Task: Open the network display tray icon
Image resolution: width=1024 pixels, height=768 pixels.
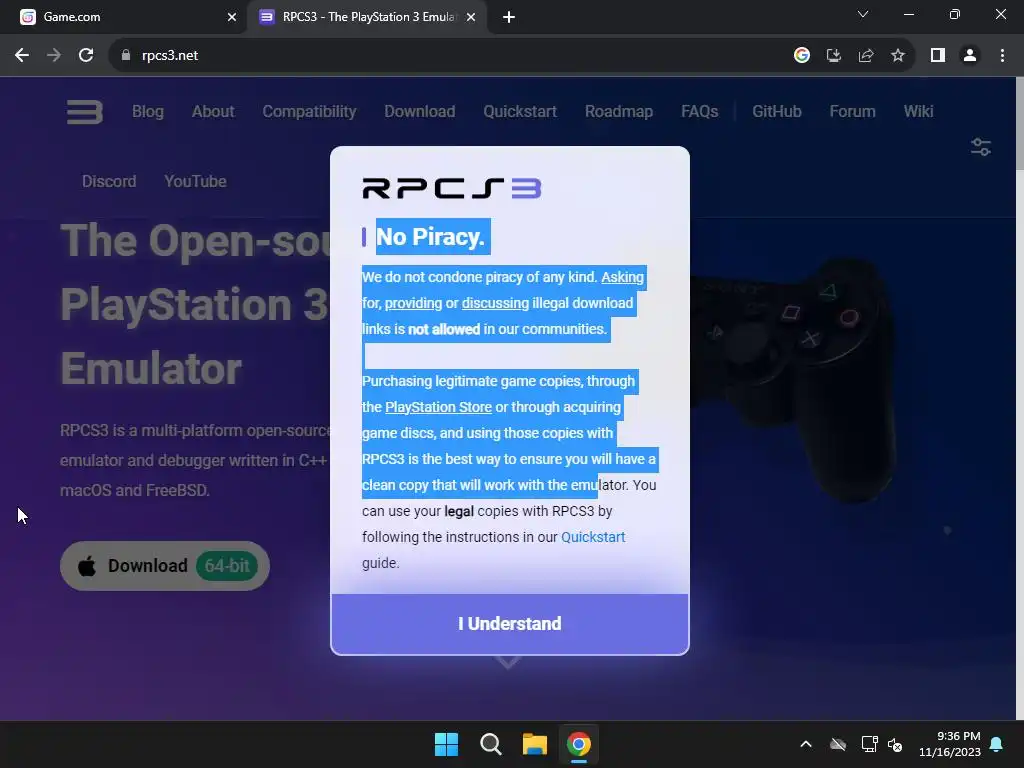Action: tap(869, 744)
